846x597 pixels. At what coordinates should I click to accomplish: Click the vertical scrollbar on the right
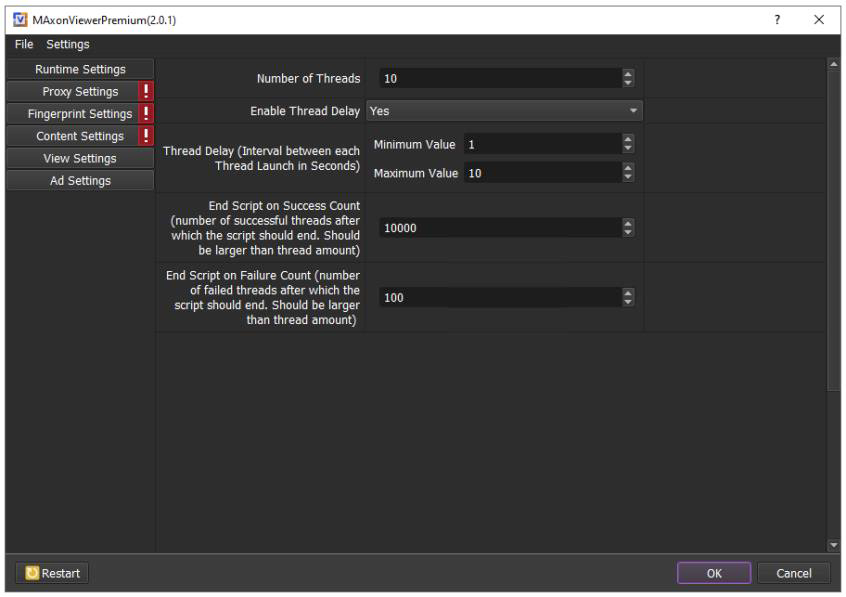coord(833,230)
